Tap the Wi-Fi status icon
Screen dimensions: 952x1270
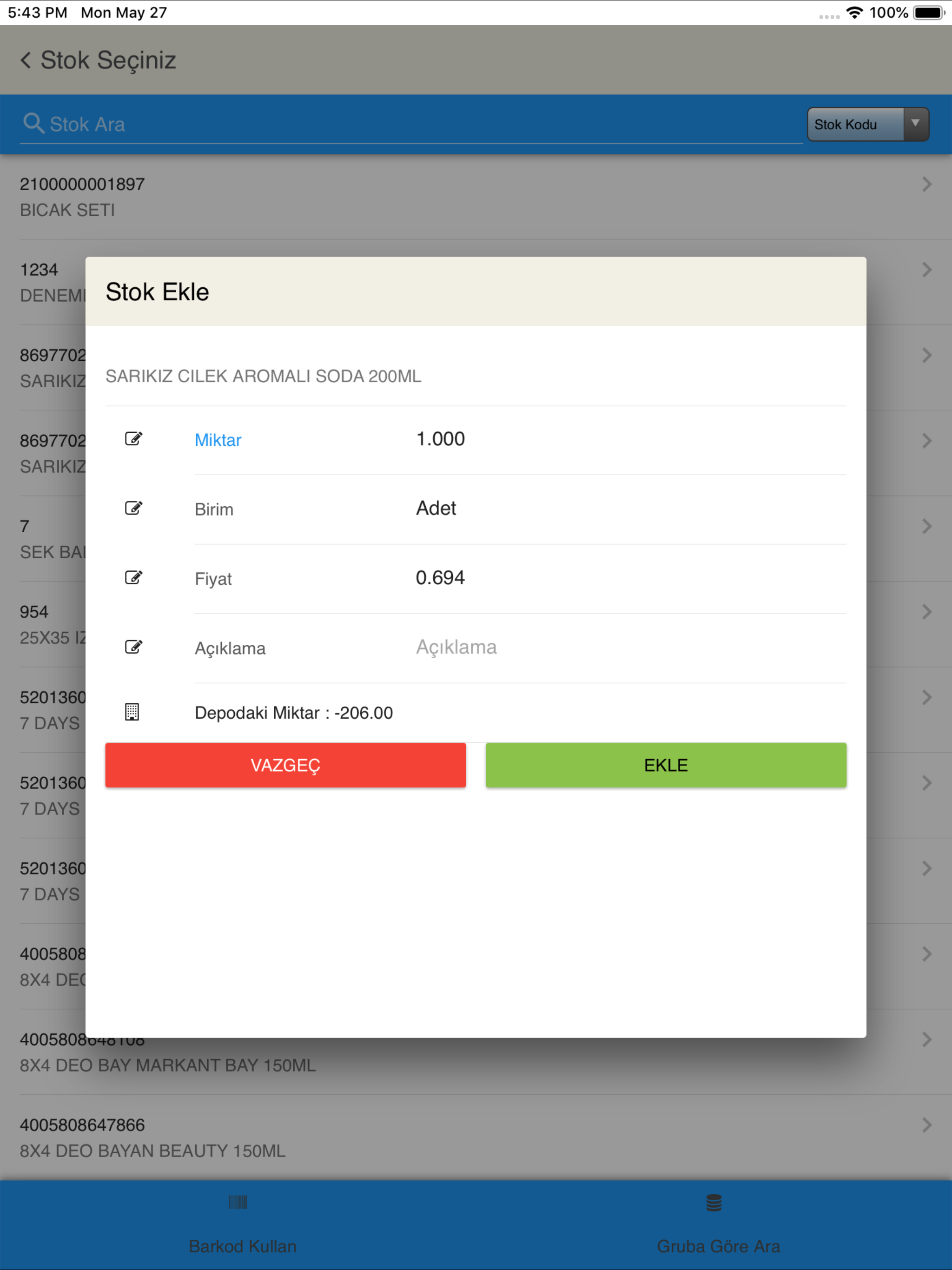tap(854, 13)
